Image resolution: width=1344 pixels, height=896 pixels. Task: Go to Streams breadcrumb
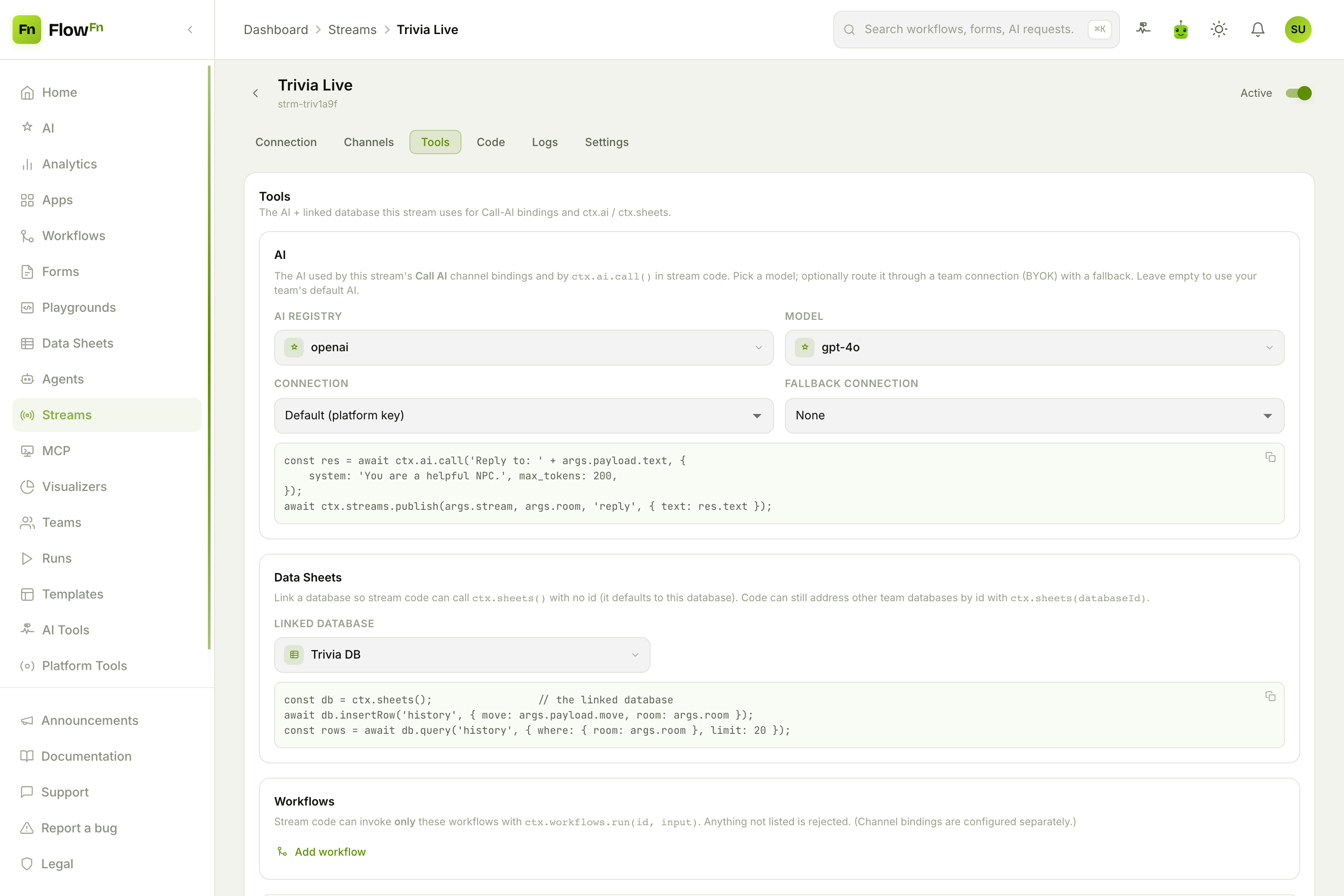click(x=352, y=30)
